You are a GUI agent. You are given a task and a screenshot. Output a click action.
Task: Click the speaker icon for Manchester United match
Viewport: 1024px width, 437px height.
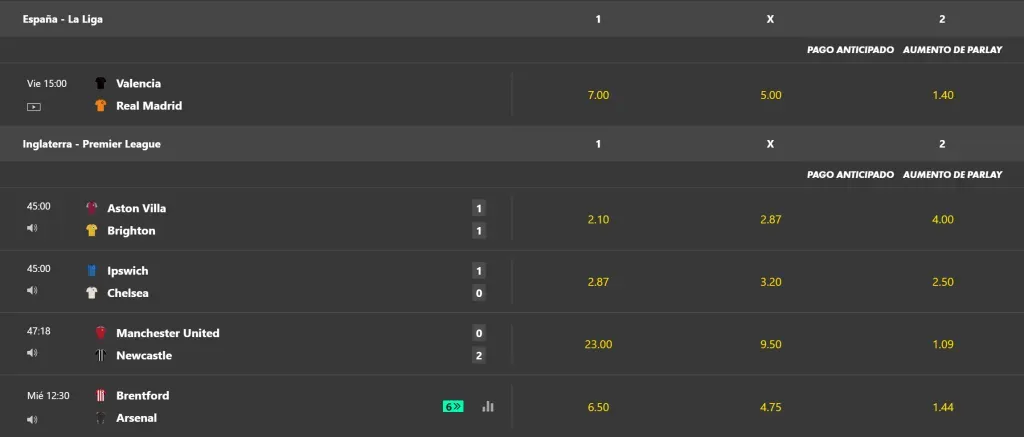click(32, 353)
